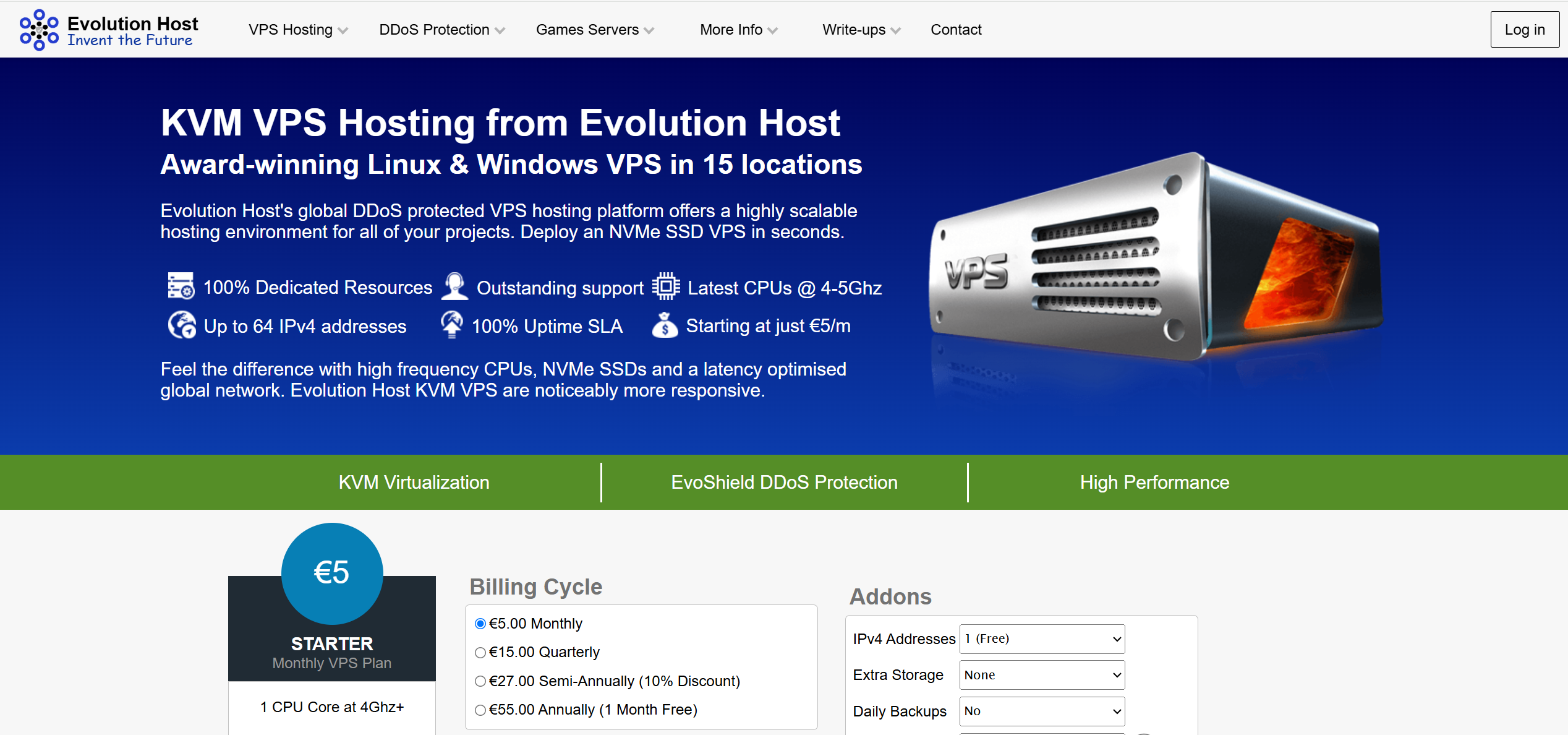The image size is (1568, 735).
Task: Click the Log in button
Action: (x=1525, y=30)
